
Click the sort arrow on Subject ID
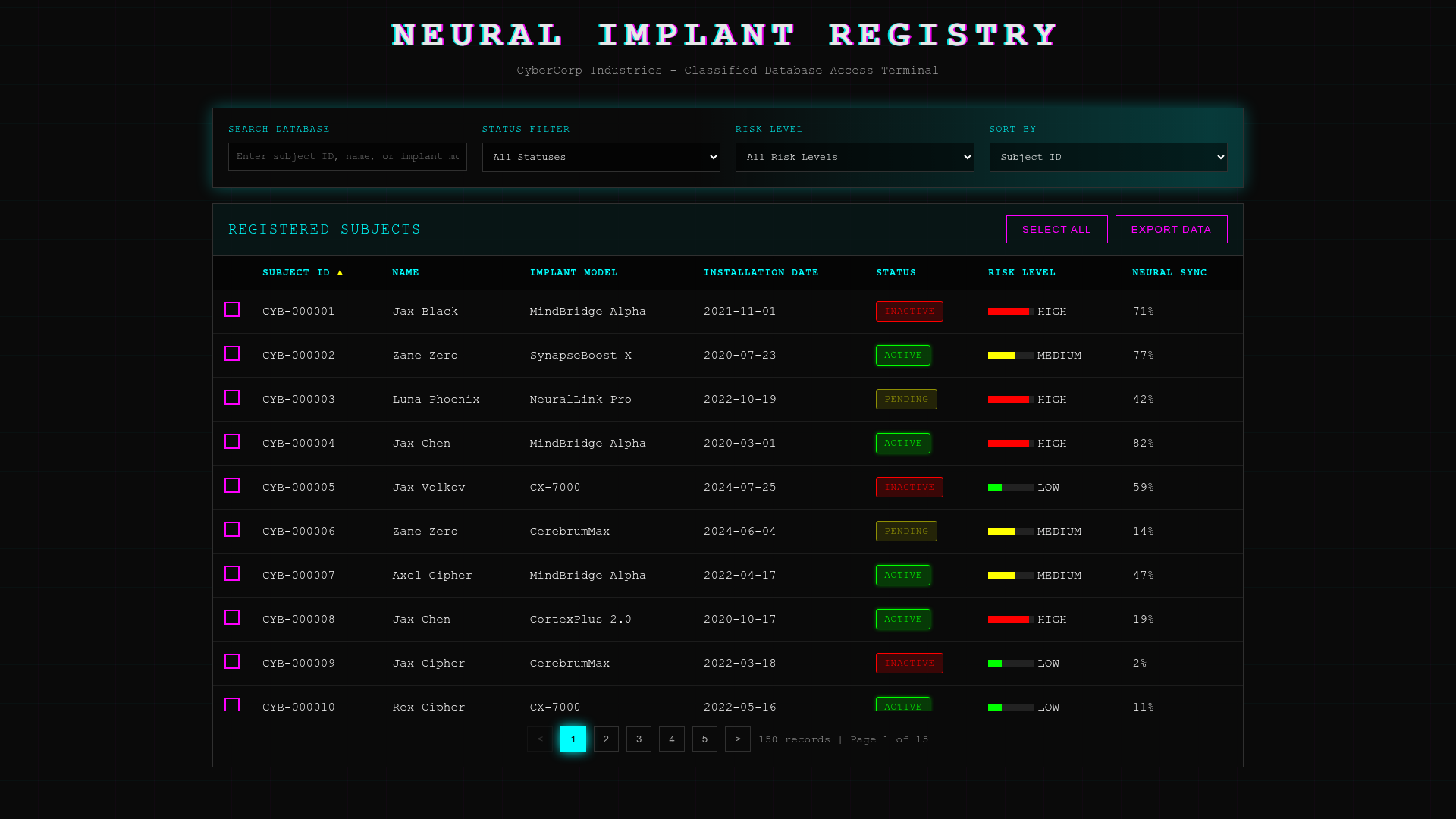click(x=340, y=273)
